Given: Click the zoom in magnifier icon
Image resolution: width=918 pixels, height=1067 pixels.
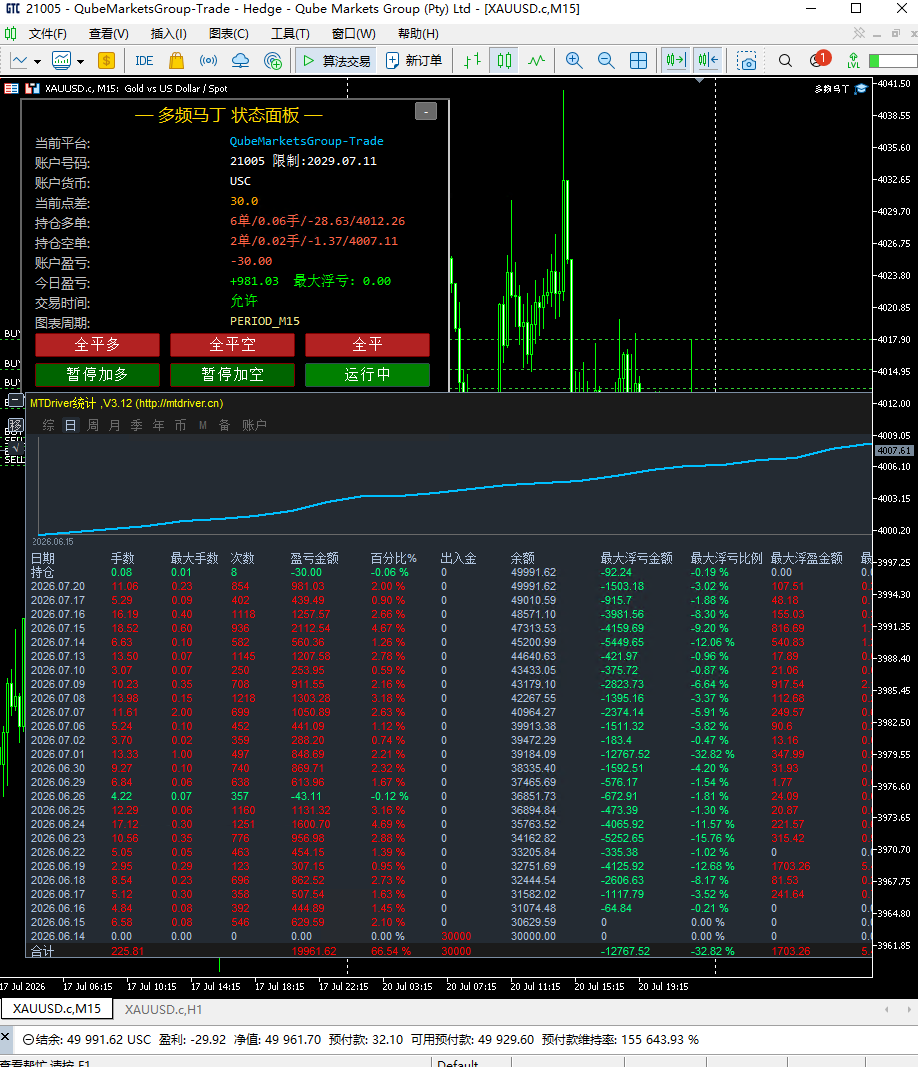Looking at the screenshot, I should click(574, 61).
